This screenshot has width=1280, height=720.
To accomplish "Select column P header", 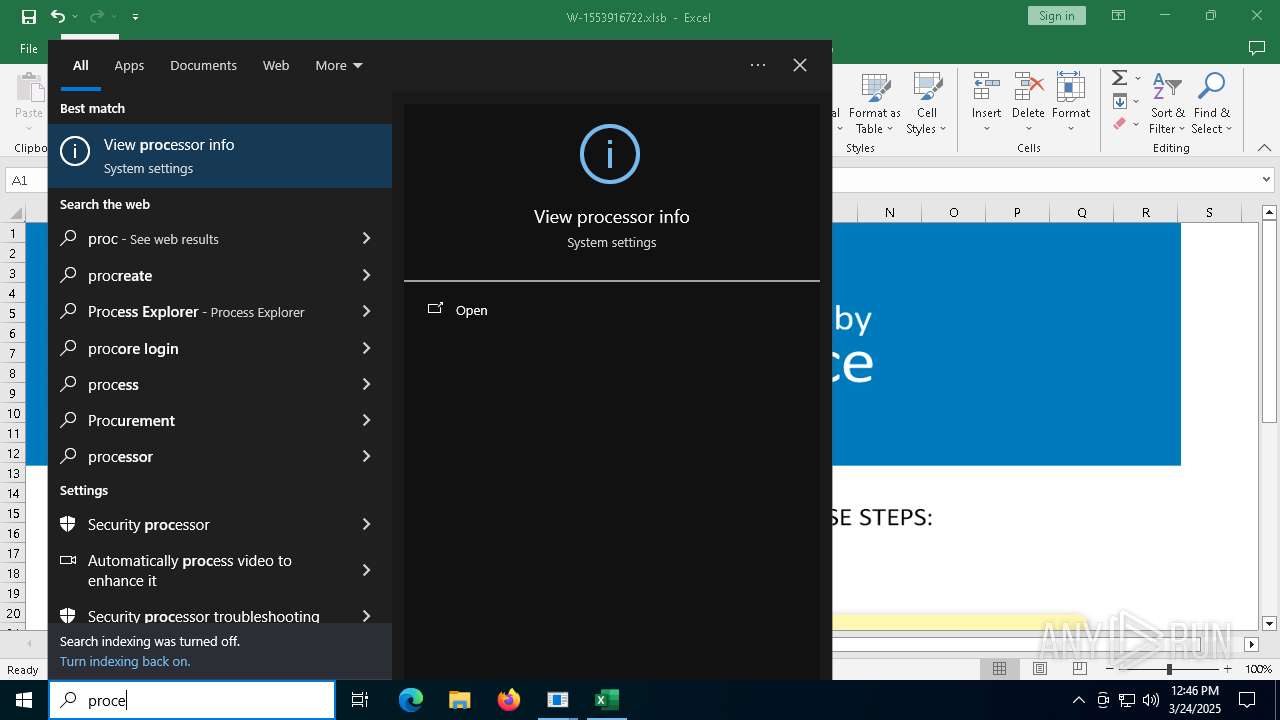I will pos(1017,212).
